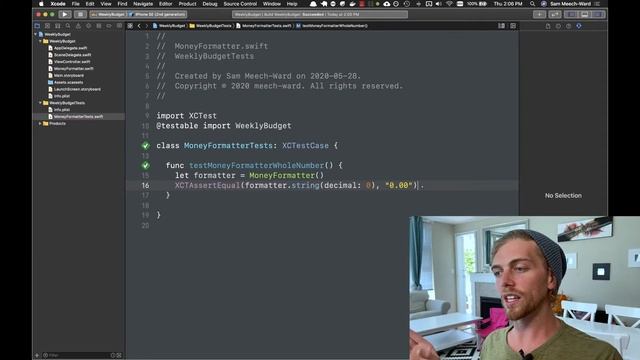640x360 pixels.
Task: Show the File inspector
Action: tap(548, 26)
